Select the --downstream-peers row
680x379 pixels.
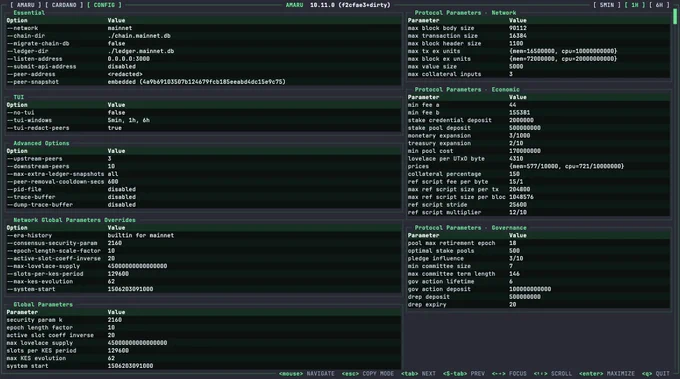tap(204, 166)
